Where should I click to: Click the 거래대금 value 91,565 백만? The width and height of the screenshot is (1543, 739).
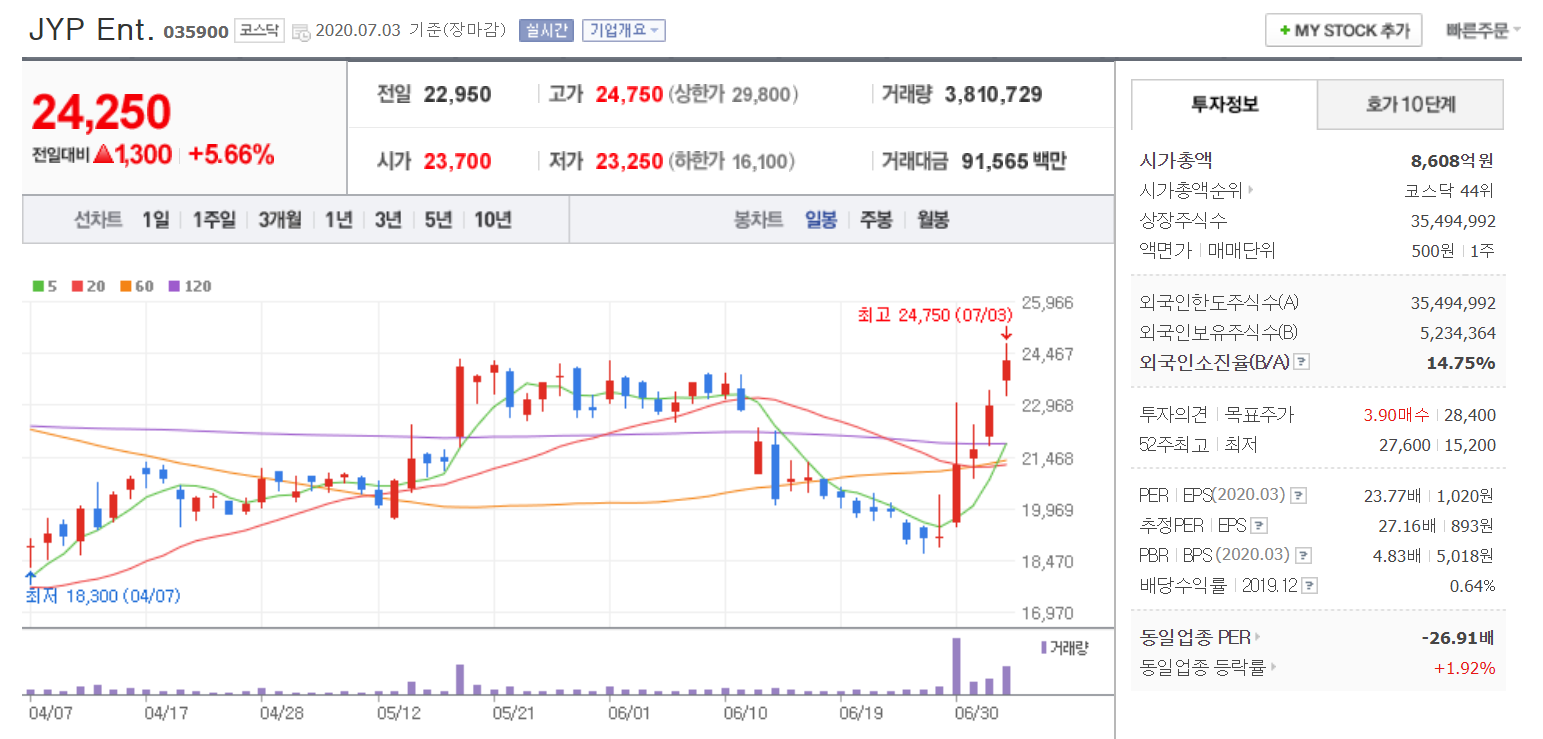(1014, 161)
